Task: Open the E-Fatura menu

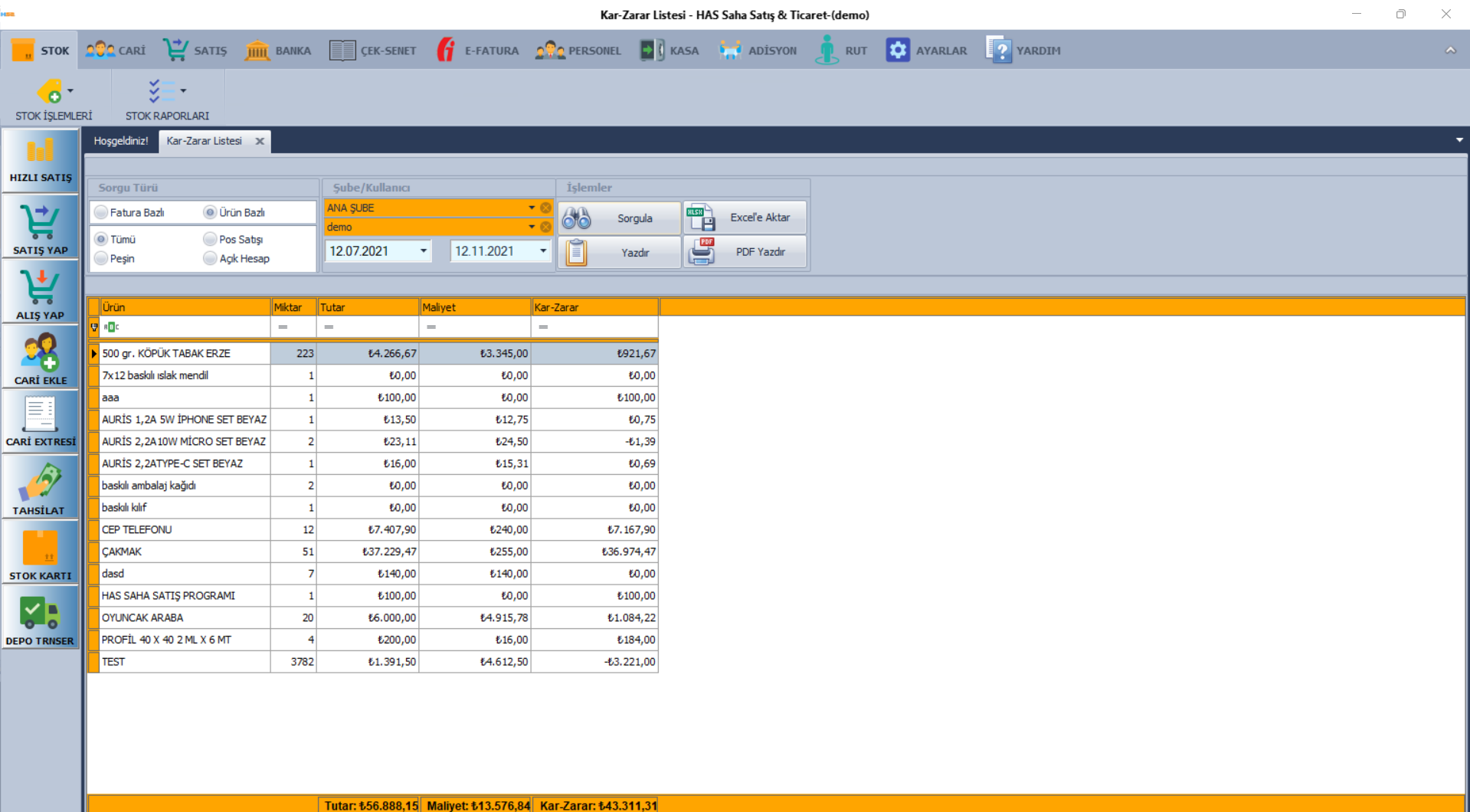Action: pyautogui.click(x=478, y=51)
